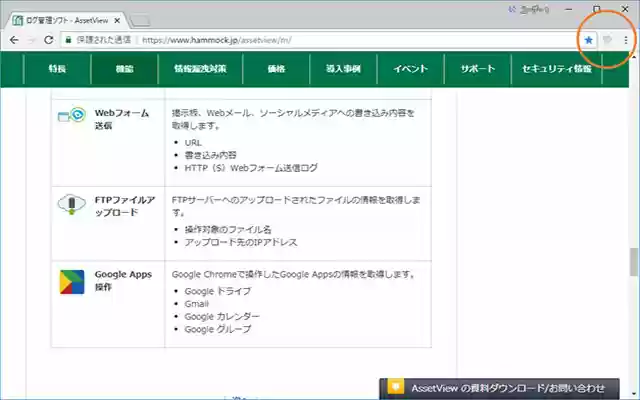640x400 pixels.
Task: Click the yellow icon on the AssetView banner
Action: 396,386
